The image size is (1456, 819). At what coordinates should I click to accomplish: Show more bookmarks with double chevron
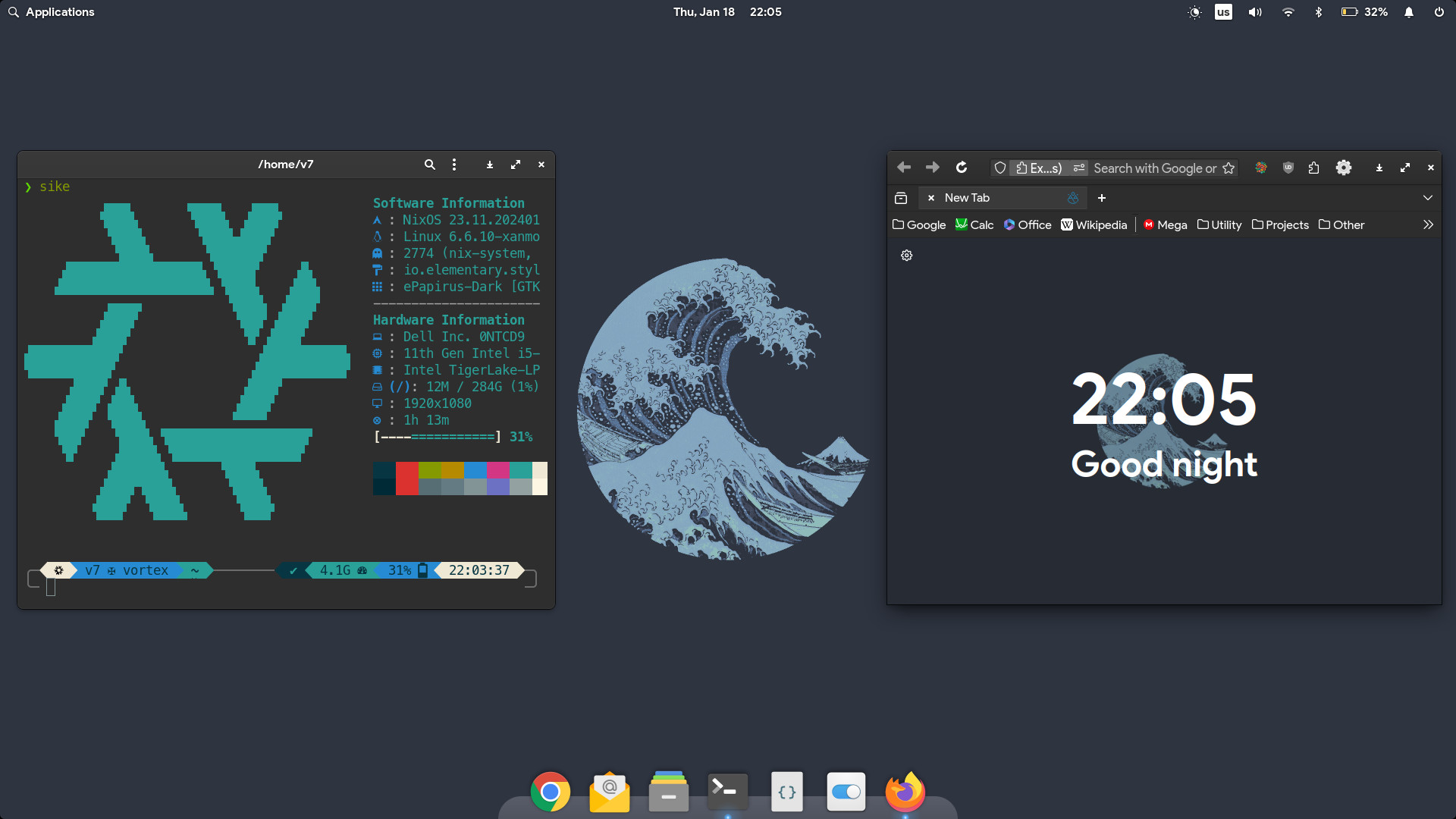tap(1428, 224)
